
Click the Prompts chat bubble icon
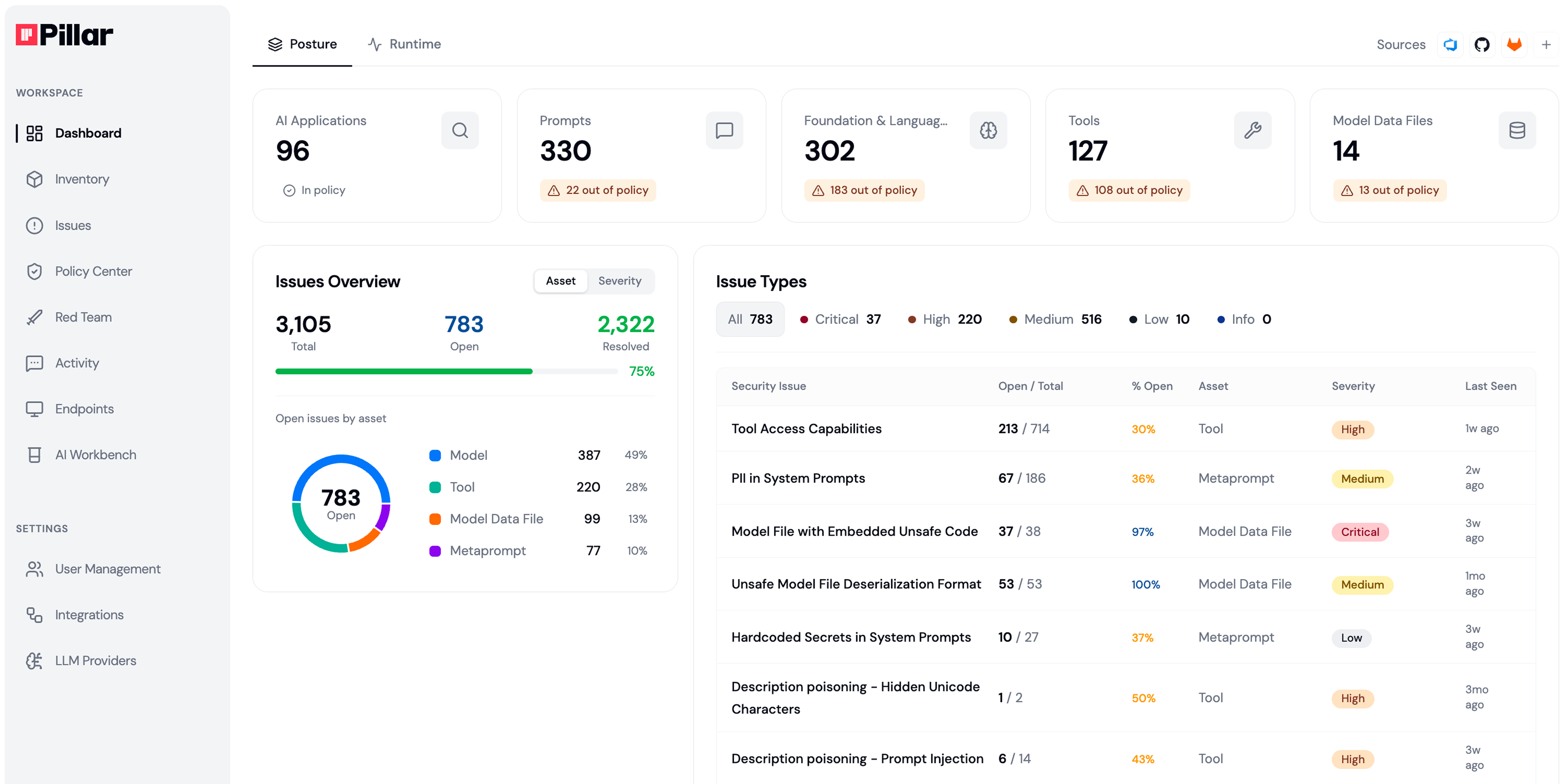[724, 130]
